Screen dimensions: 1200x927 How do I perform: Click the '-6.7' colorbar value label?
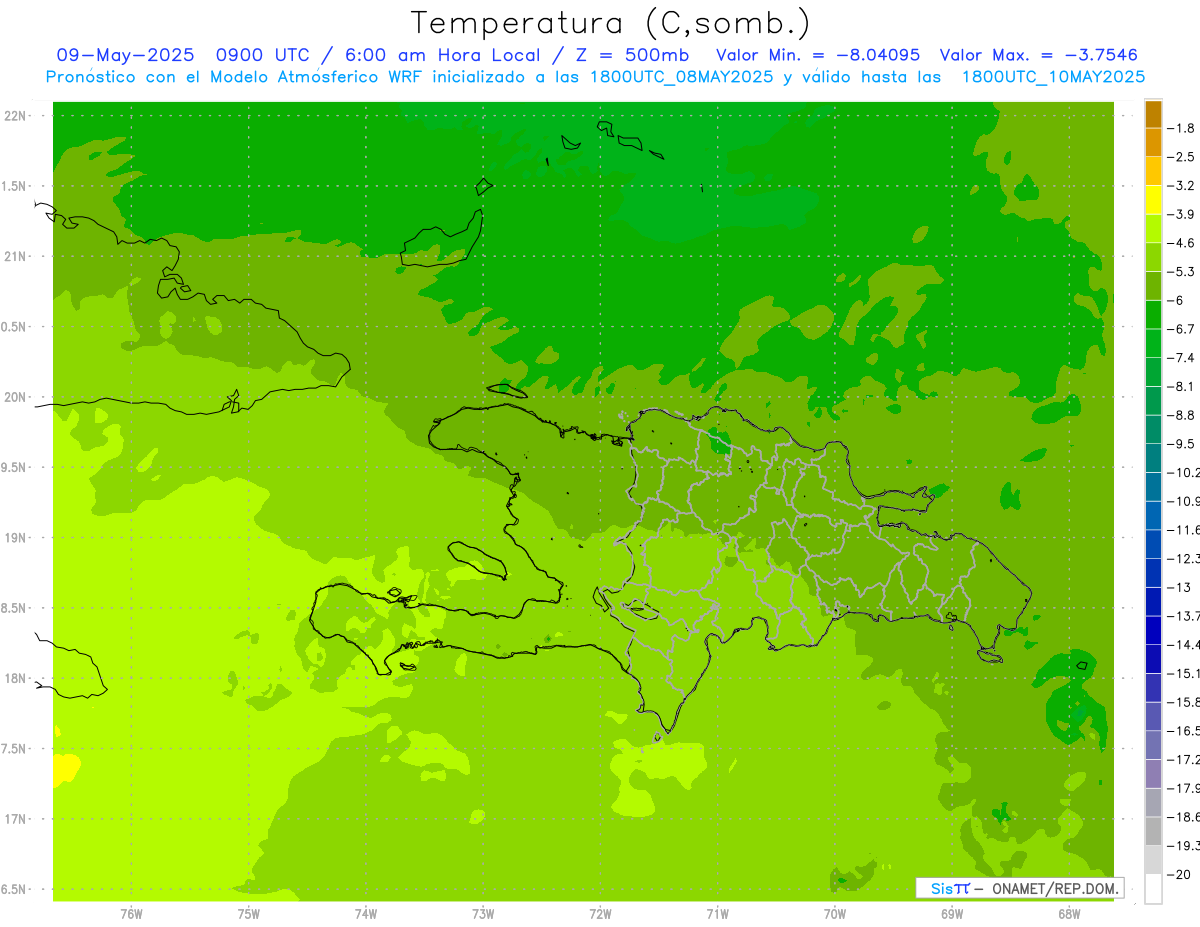pyautogui.click(x=1181, y=329)
